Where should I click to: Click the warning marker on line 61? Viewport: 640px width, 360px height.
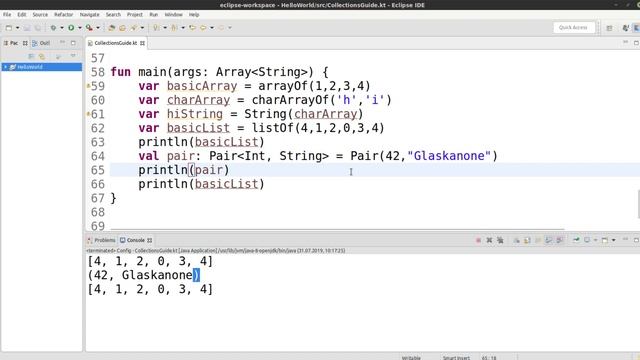coord(88,114)
